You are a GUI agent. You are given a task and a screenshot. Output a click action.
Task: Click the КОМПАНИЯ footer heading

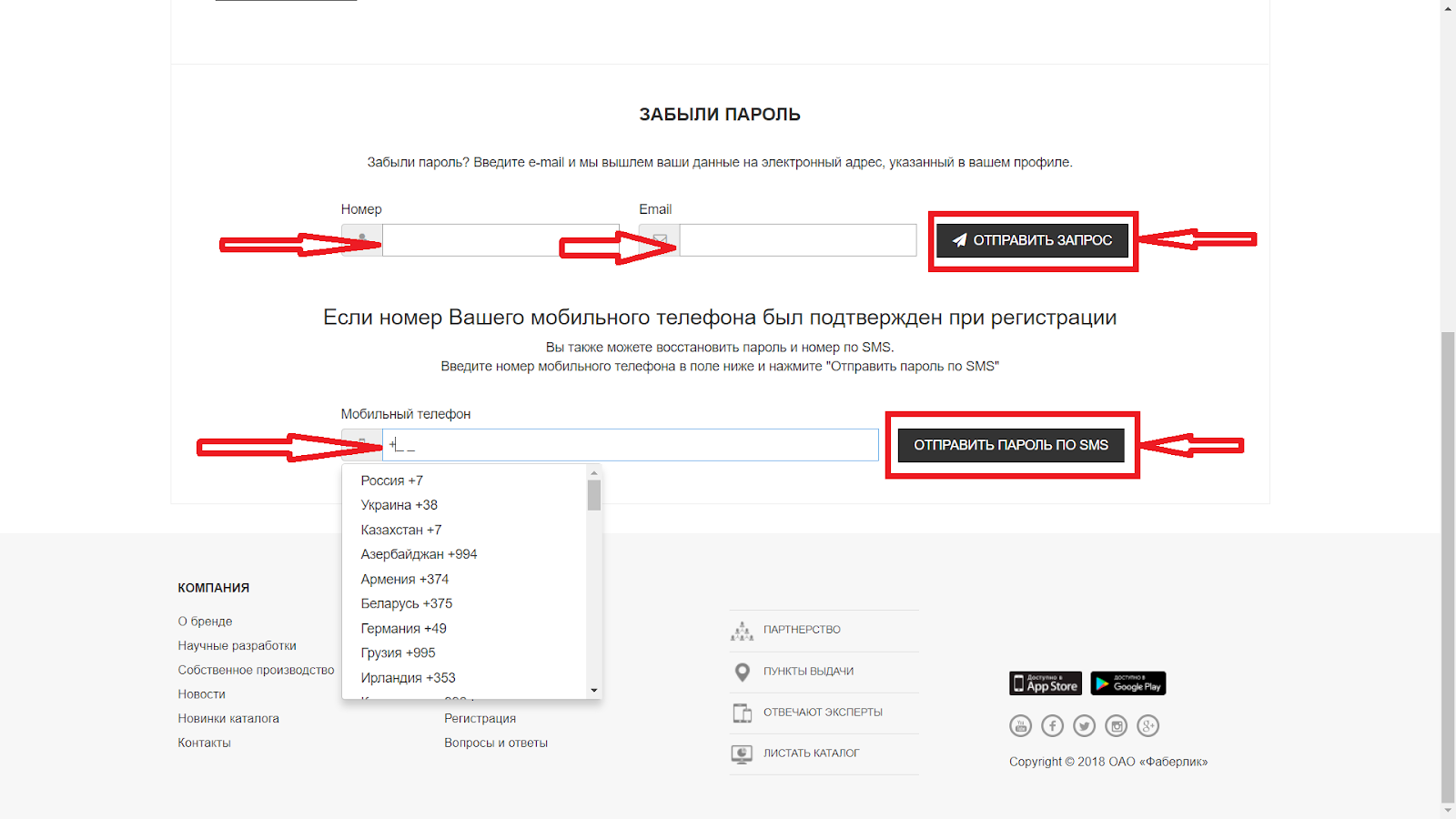(213, 588)
